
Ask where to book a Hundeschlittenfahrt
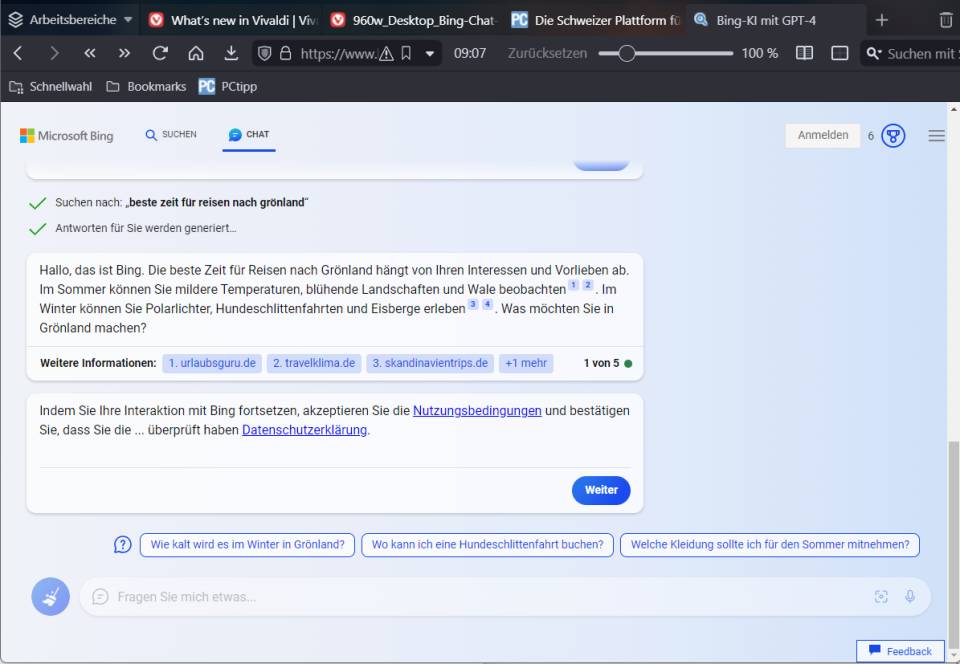[x=487, y=545]
